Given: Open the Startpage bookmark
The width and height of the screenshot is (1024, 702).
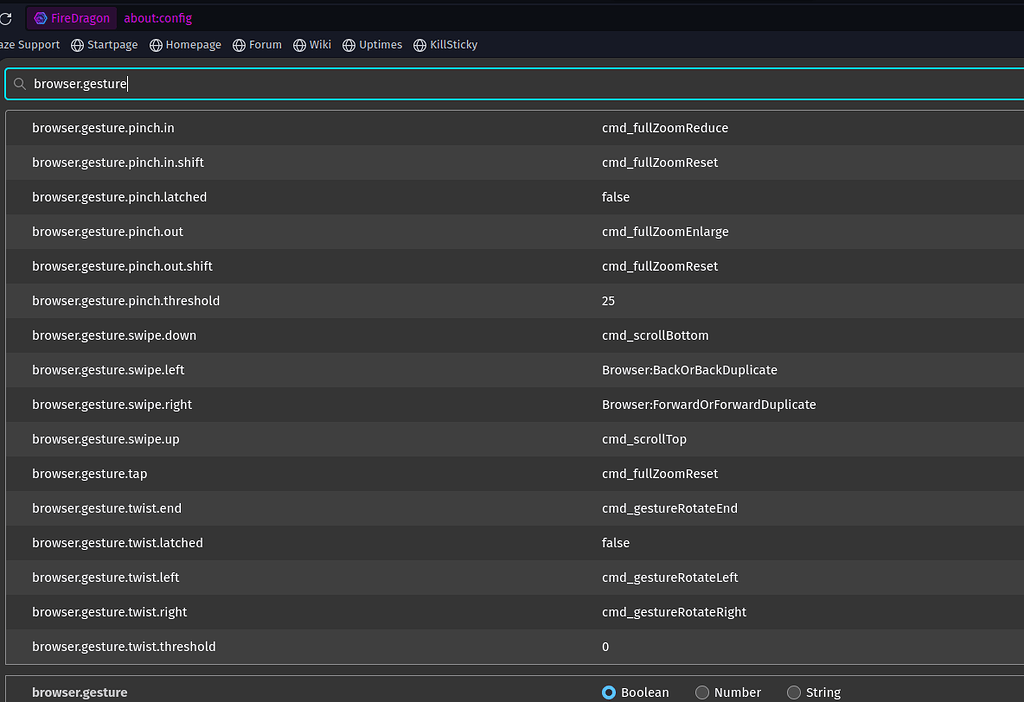Looking at the screenshot, I should (108, 45).
